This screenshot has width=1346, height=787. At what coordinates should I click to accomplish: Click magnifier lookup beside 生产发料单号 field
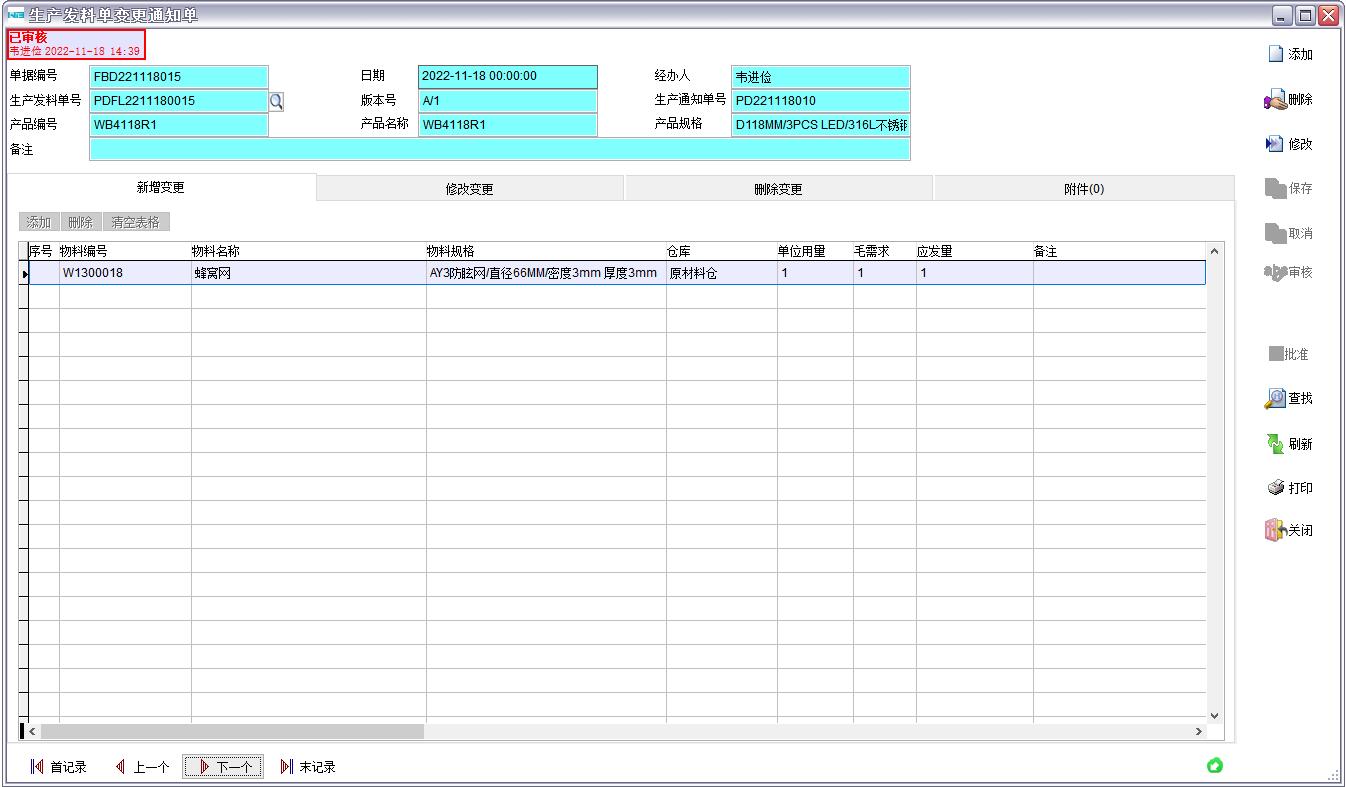coord(277,101)
